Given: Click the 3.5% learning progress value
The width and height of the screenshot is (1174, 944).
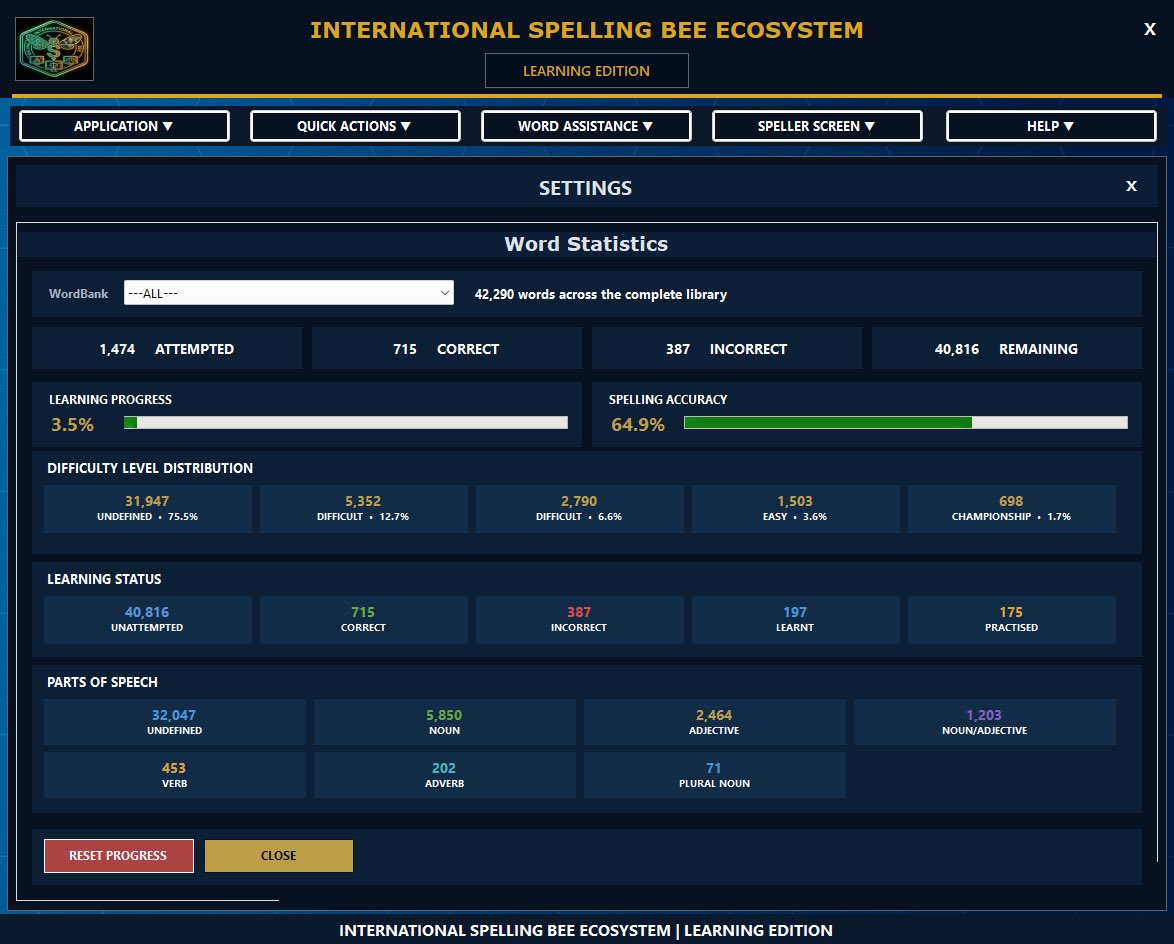Looking at the screenshot, I should coord(73,424).
